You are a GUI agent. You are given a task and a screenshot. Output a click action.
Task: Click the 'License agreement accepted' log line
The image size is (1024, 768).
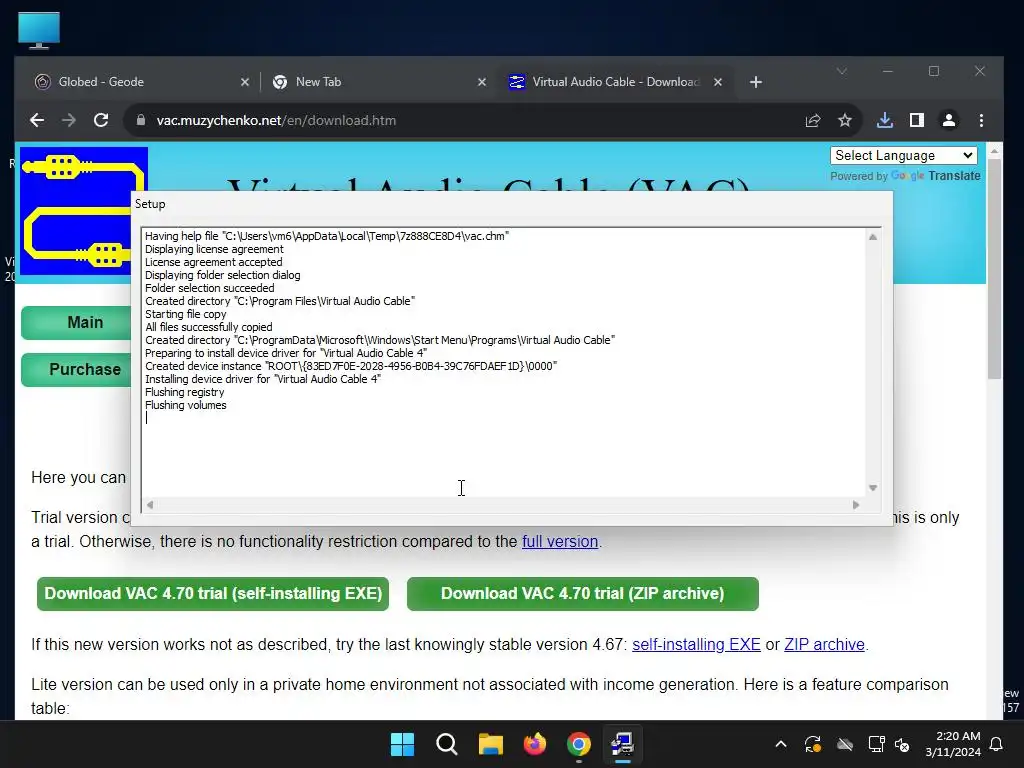[214, 263]
